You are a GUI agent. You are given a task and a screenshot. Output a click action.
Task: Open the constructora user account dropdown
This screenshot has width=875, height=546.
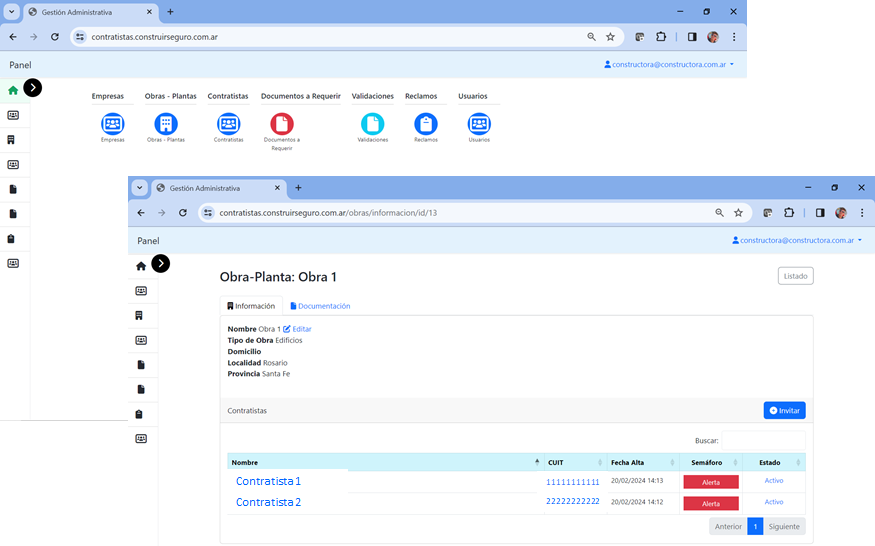797,240
